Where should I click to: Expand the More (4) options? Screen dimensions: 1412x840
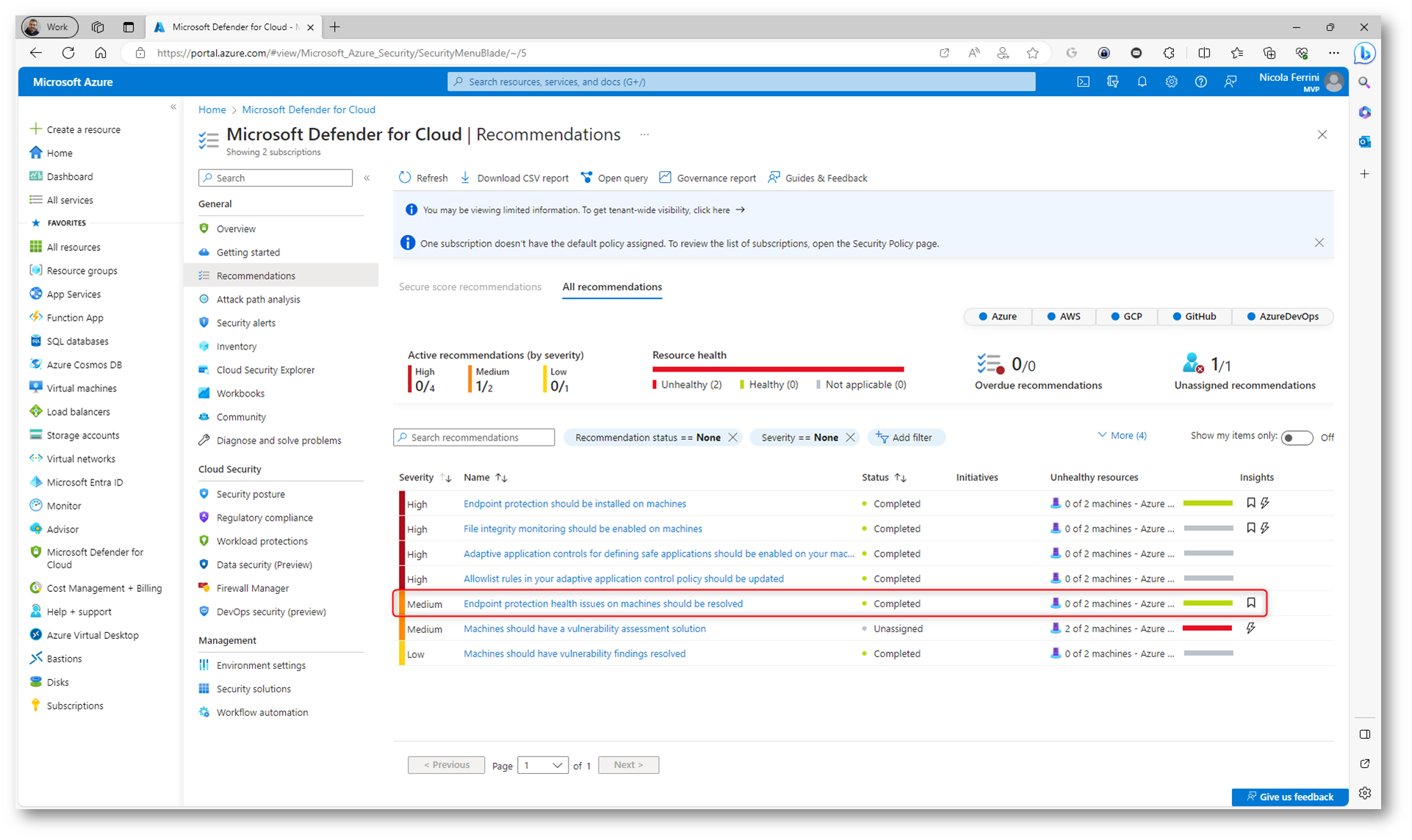[x=1122, y=435]
